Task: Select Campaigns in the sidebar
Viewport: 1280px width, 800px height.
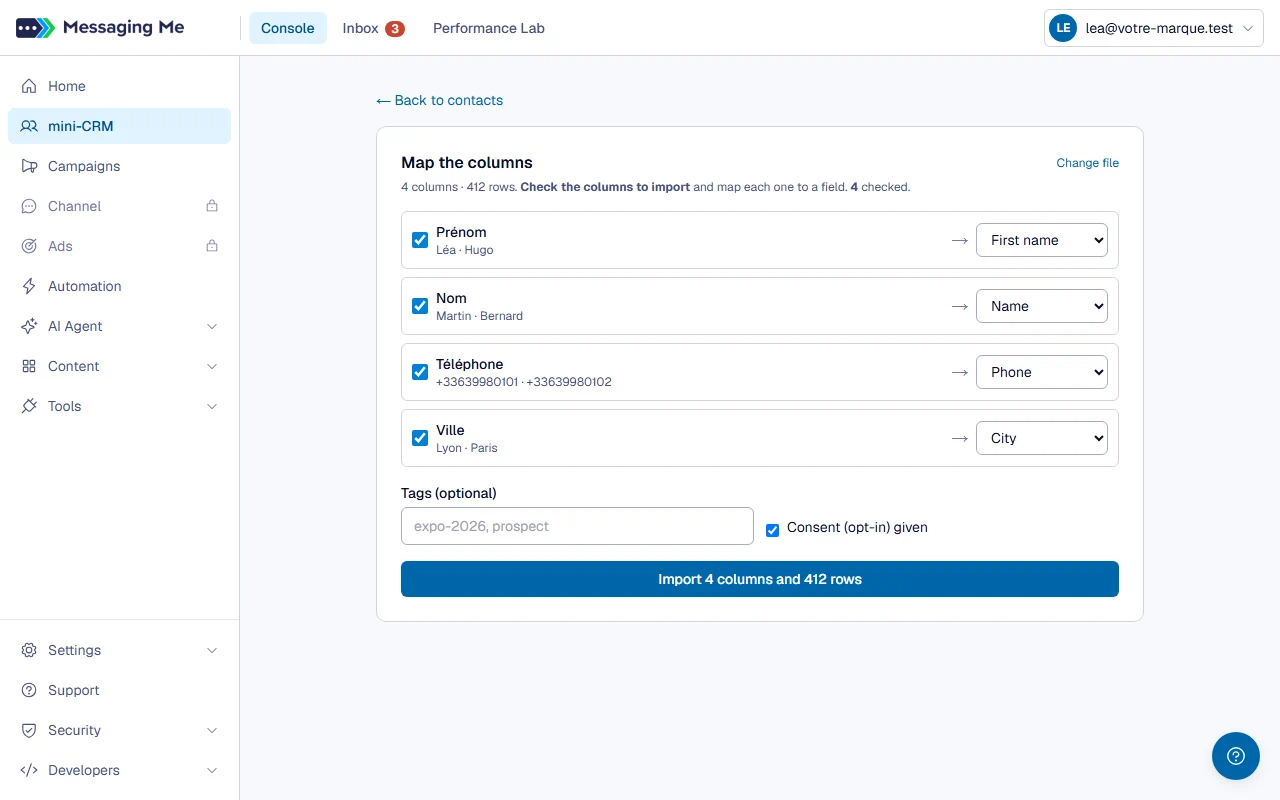Action: click(x=119, y=166)
